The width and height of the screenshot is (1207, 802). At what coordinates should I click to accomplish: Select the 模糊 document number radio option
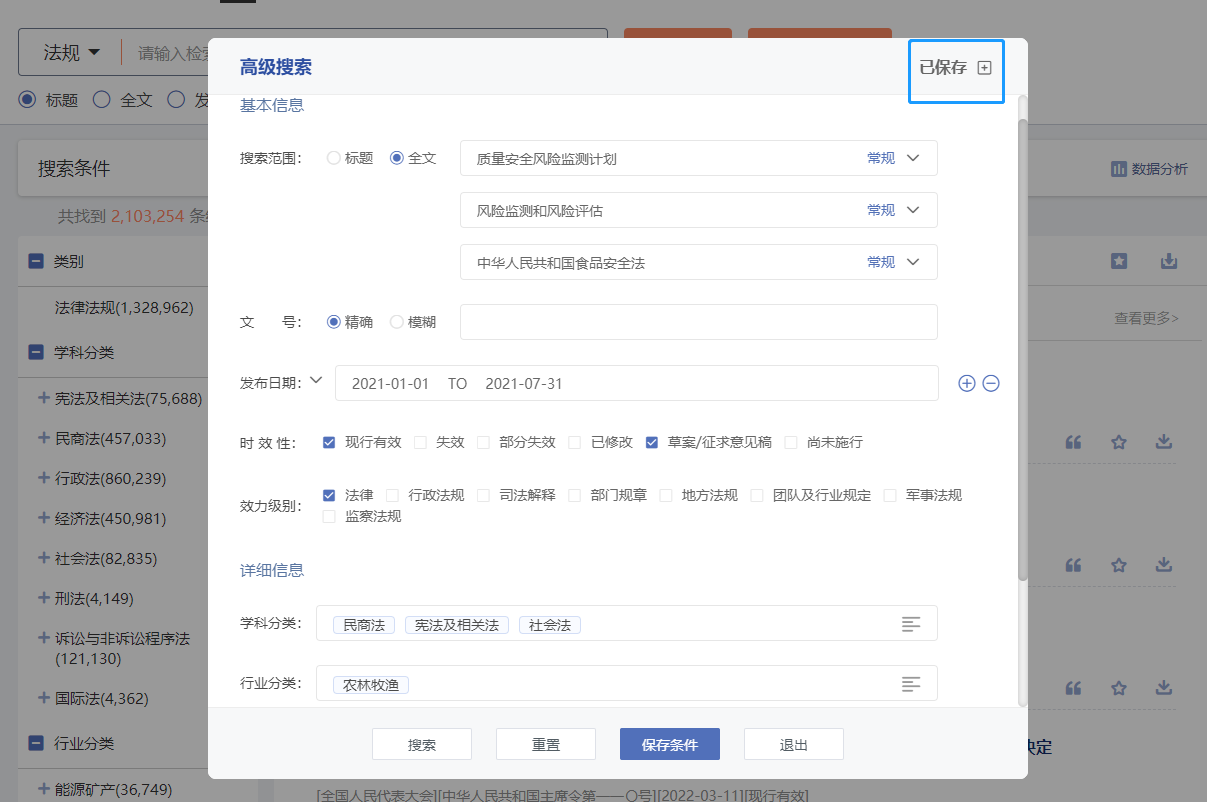tap(397, 322)
